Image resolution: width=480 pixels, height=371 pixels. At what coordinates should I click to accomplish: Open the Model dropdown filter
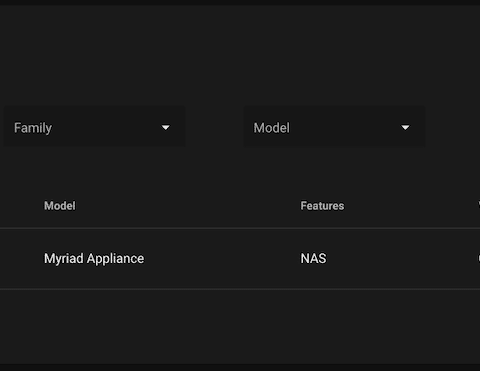pyautogui.click(x=334, y=127)
